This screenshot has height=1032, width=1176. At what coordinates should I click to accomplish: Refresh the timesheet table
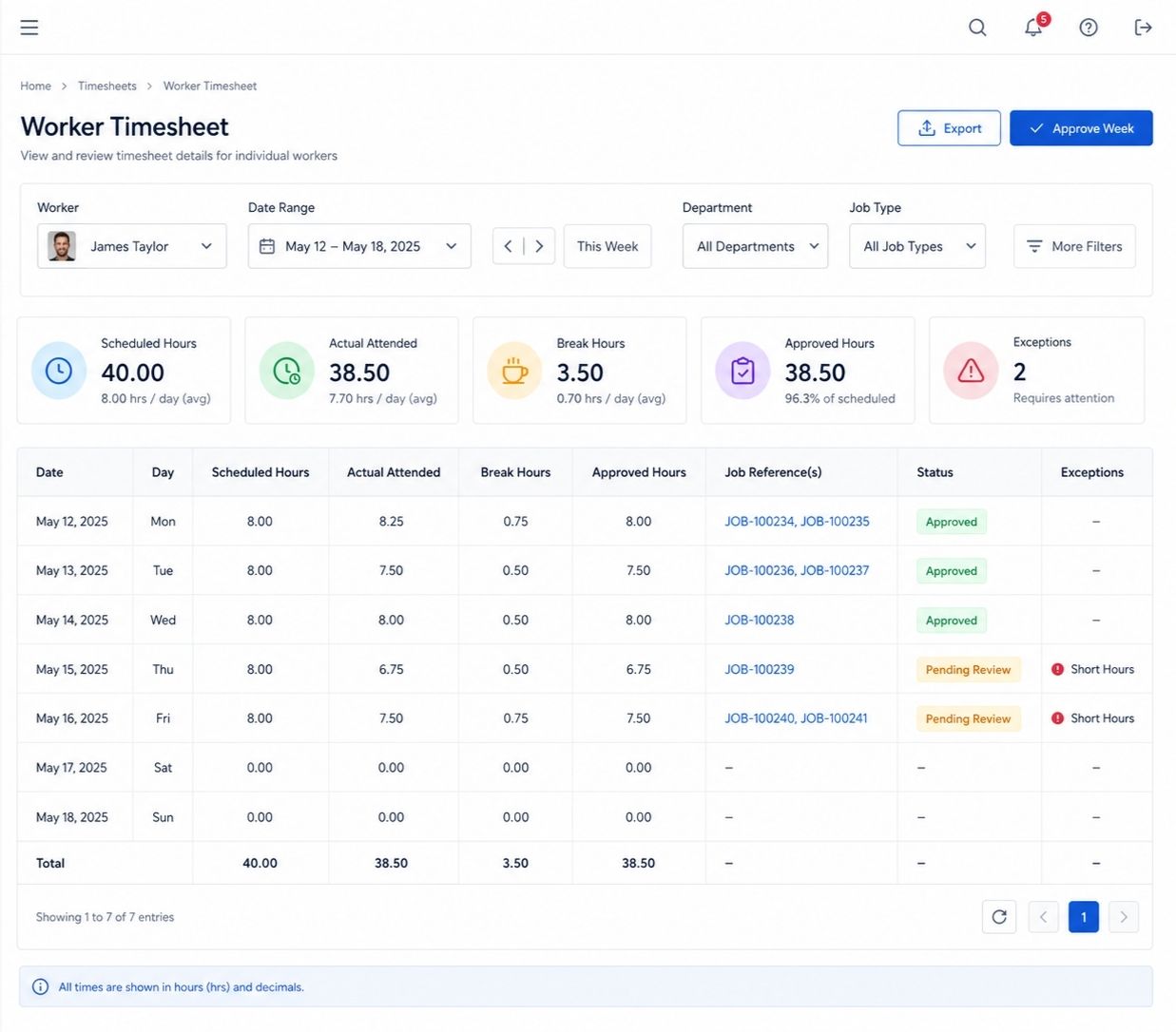999,917
